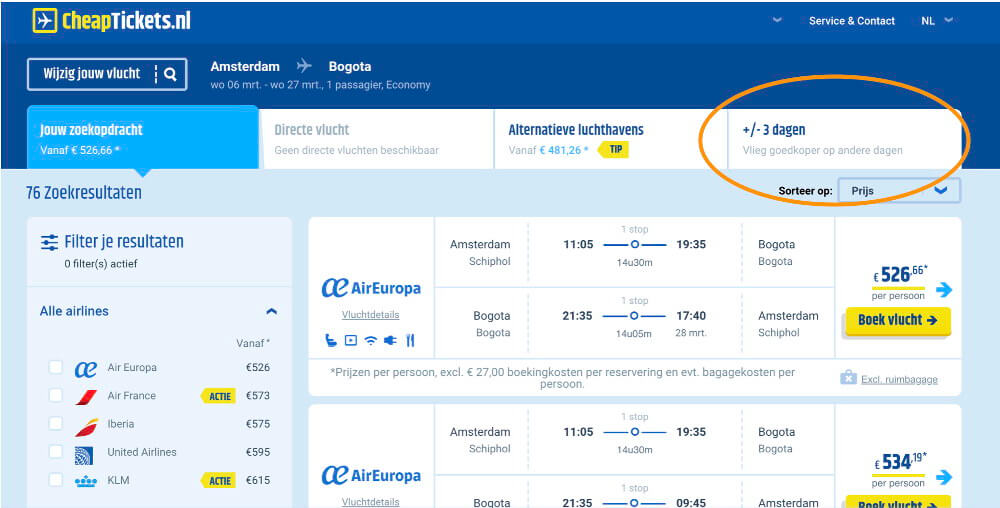Click the seat amenity icon under Vluchtdetails

click(x=330, y=340)
